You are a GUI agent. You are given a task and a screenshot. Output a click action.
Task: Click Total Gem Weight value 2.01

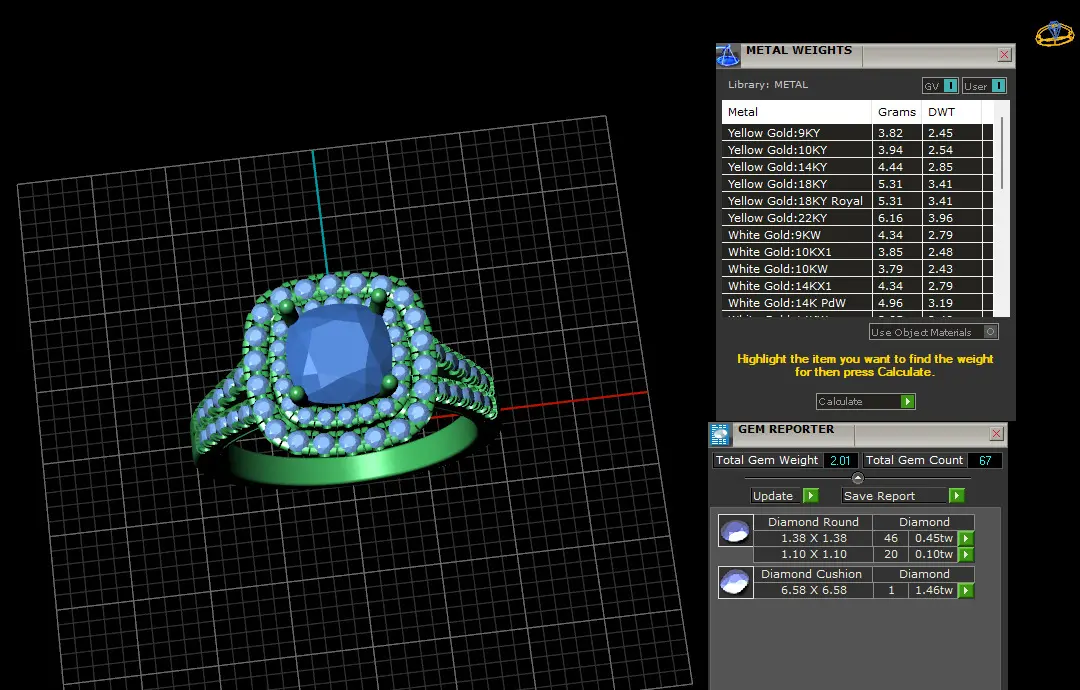[x=840, y=460]
